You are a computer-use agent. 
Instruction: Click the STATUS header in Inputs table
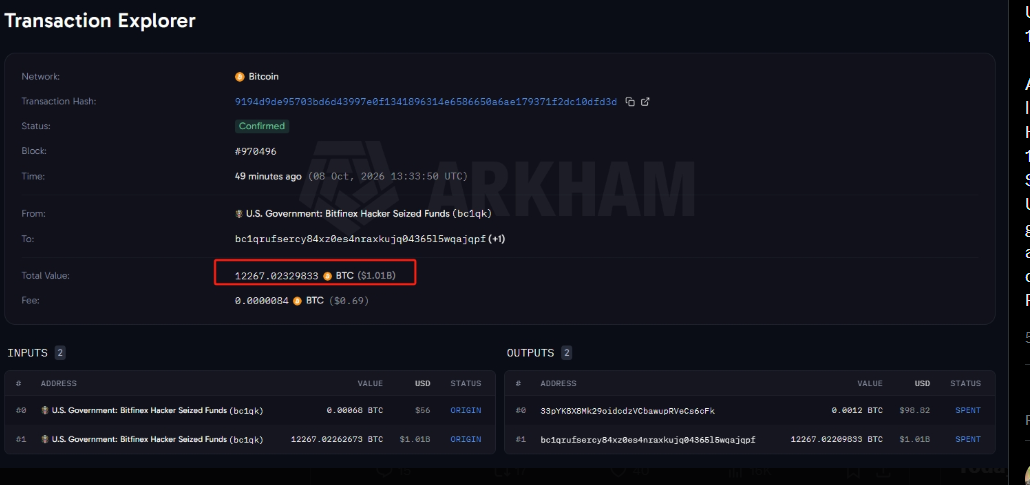(x=466, y=383)
